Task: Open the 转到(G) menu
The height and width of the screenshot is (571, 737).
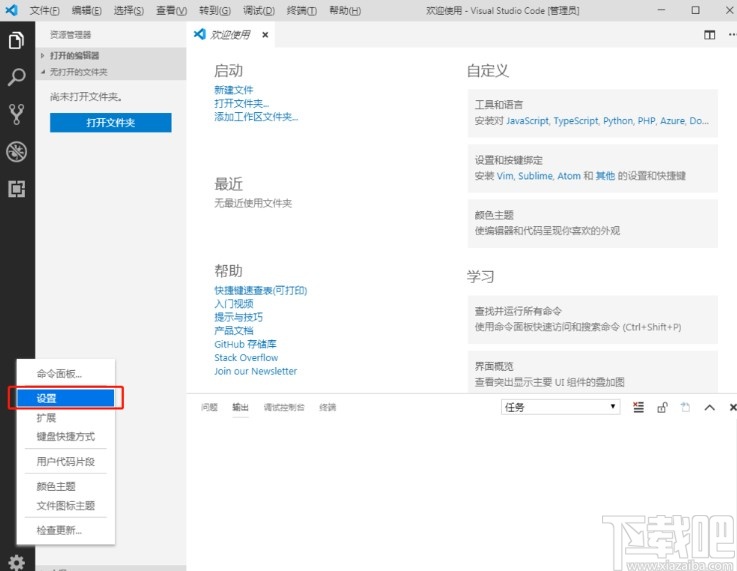Action: (x=215, y=10)
